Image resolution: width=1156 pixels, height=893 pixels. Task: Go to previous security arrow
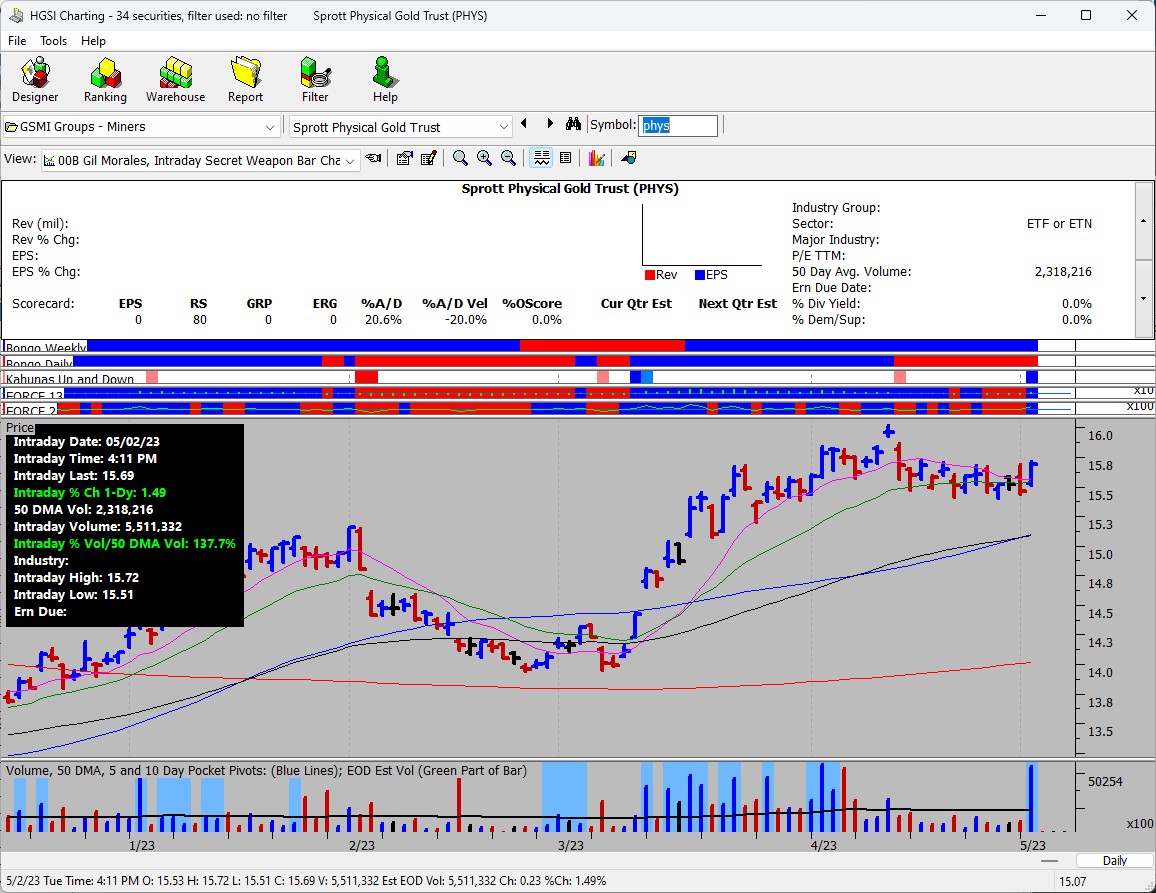pos(524,124)
